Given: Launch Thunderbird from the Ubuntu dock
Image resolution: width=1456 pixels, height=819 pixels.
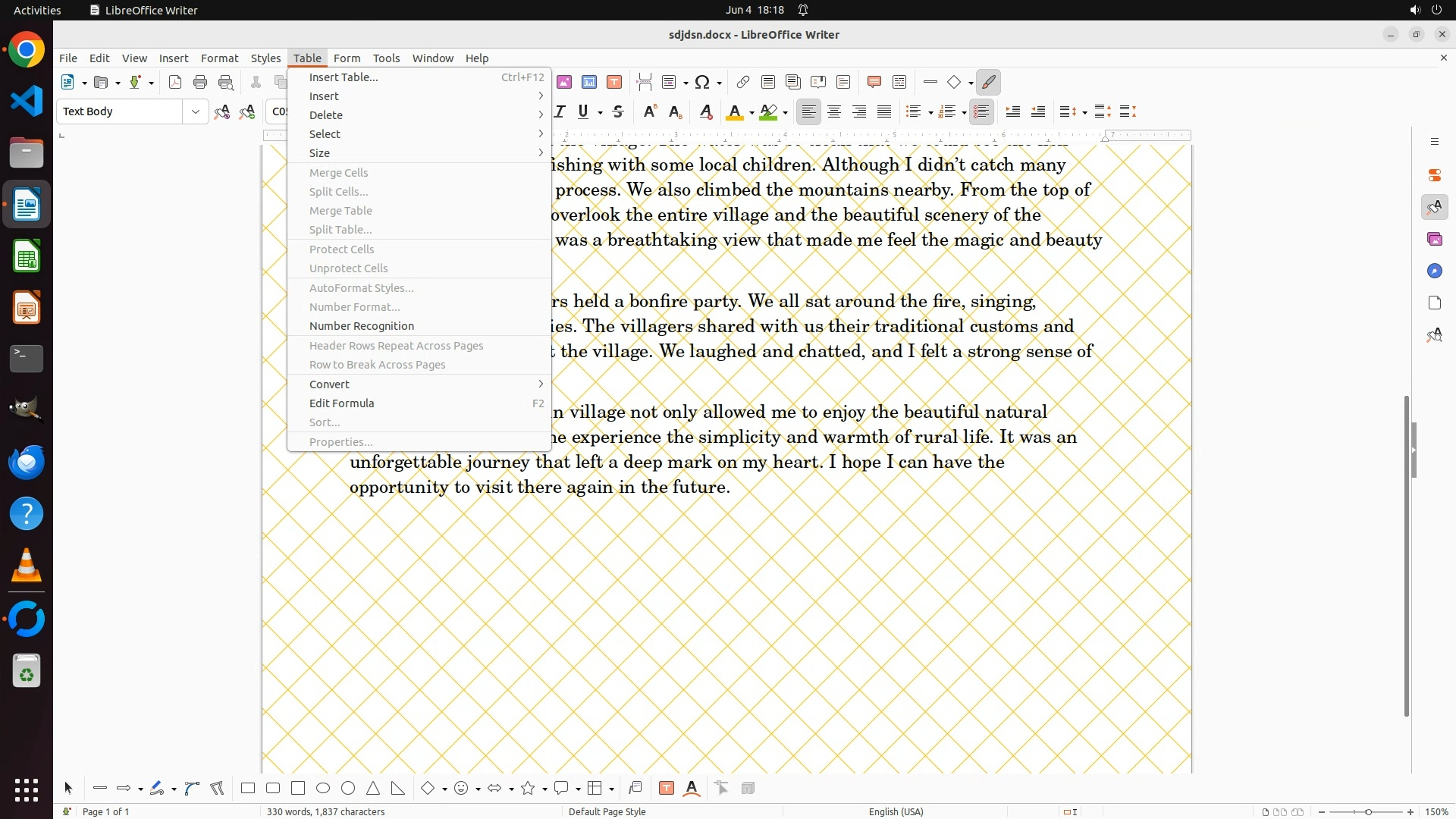Looking at the screenshot, I should 27,462.
